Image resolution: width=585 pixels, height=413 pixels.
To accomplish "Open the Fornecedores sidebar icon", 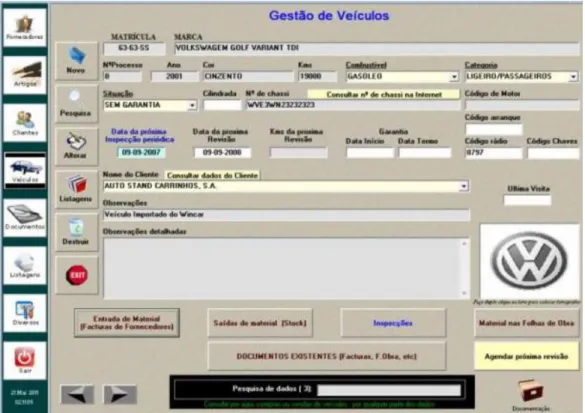I will [25, 27].
